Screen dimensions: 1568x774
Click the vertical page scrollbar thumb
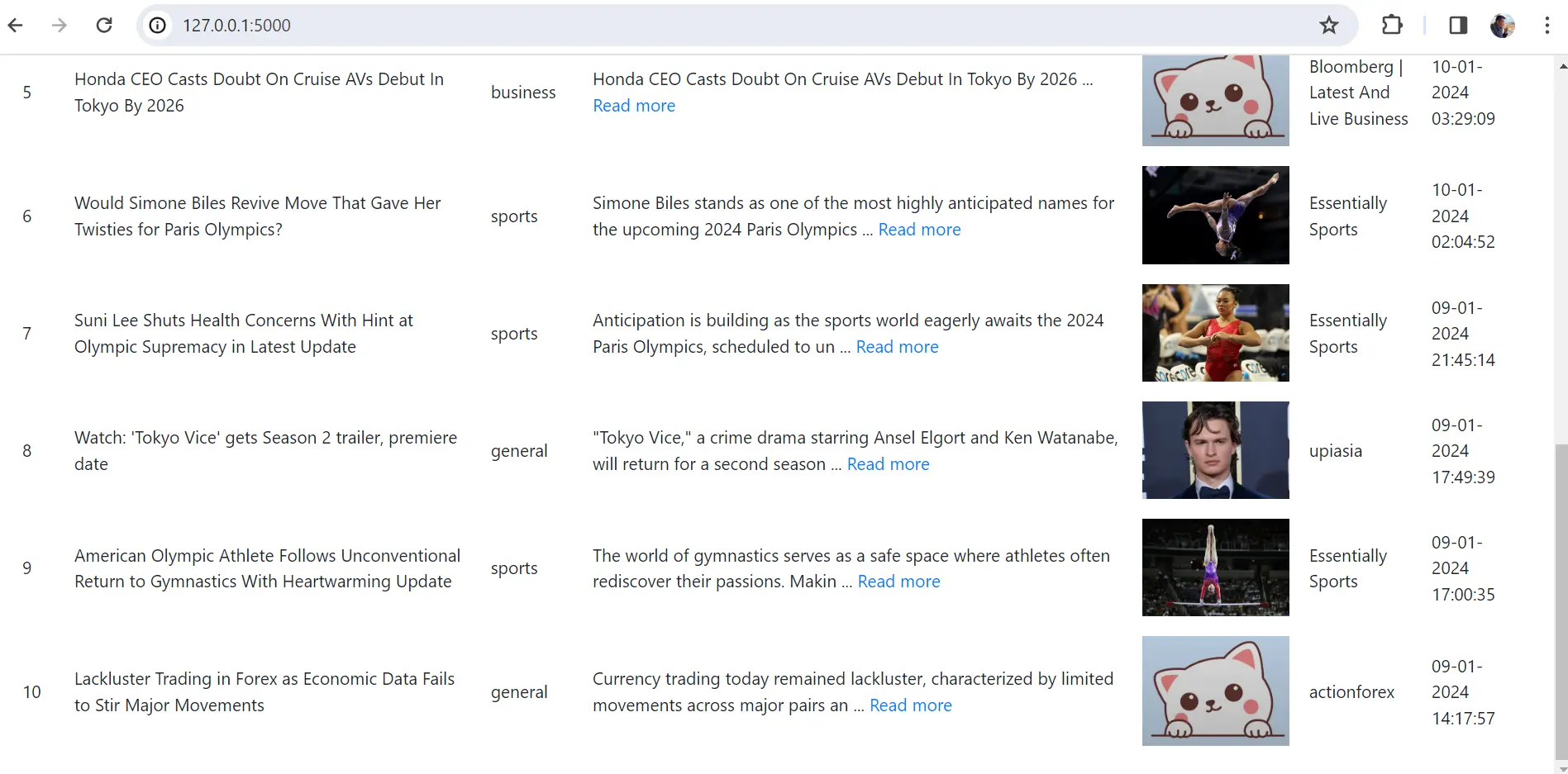(1561, 601)
